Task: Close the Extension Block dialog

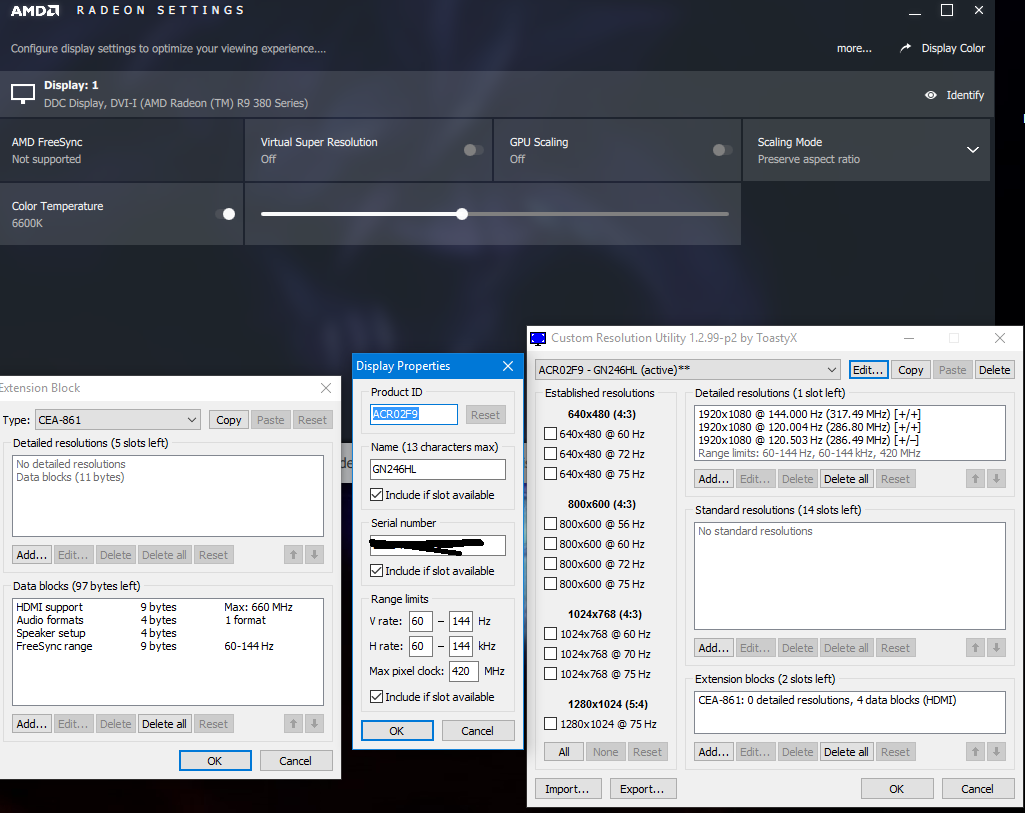Action: (326, 388)
